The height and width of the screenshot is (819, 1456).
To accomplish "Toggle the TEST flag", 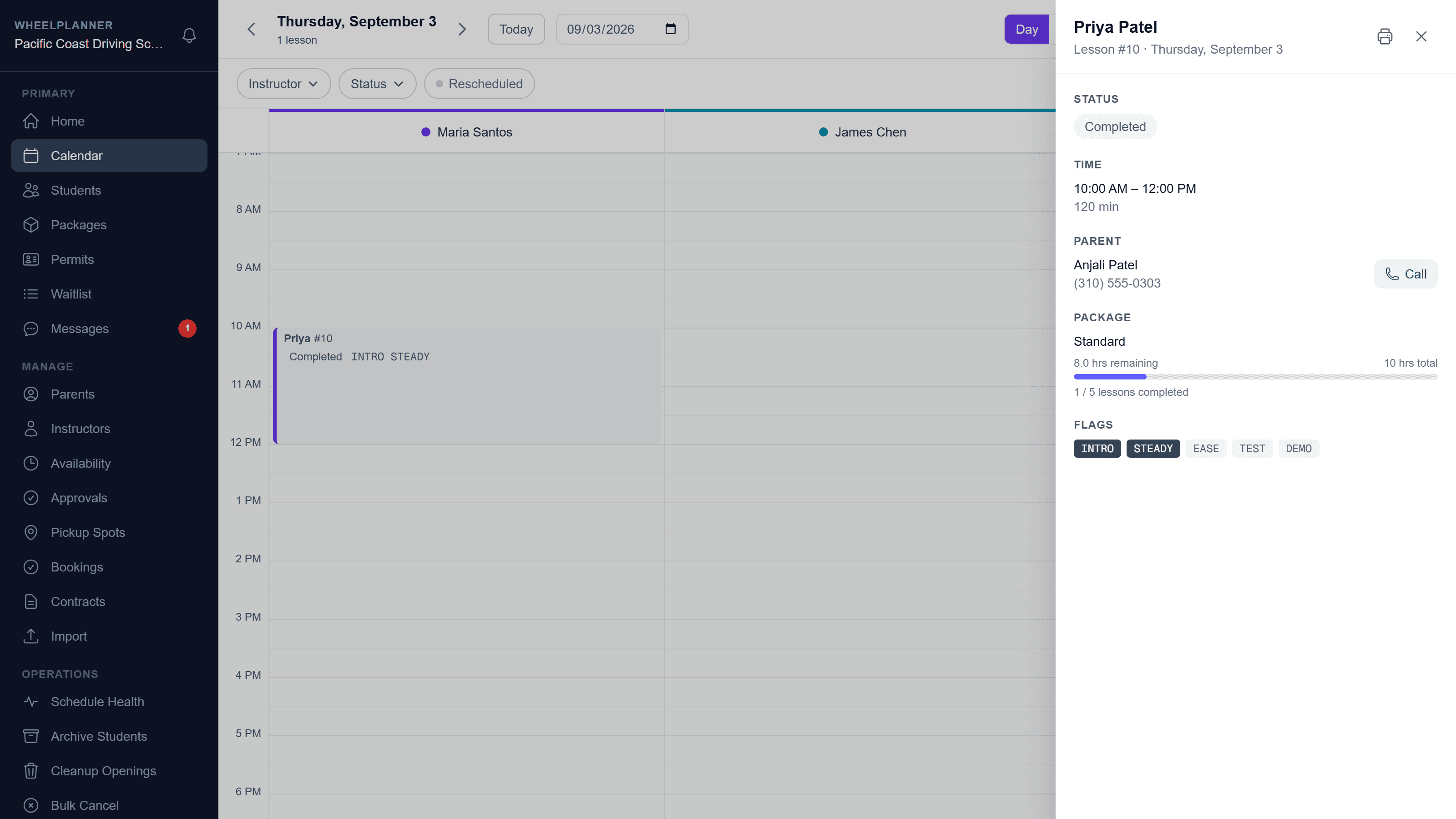I will [x=1253, y=448].
